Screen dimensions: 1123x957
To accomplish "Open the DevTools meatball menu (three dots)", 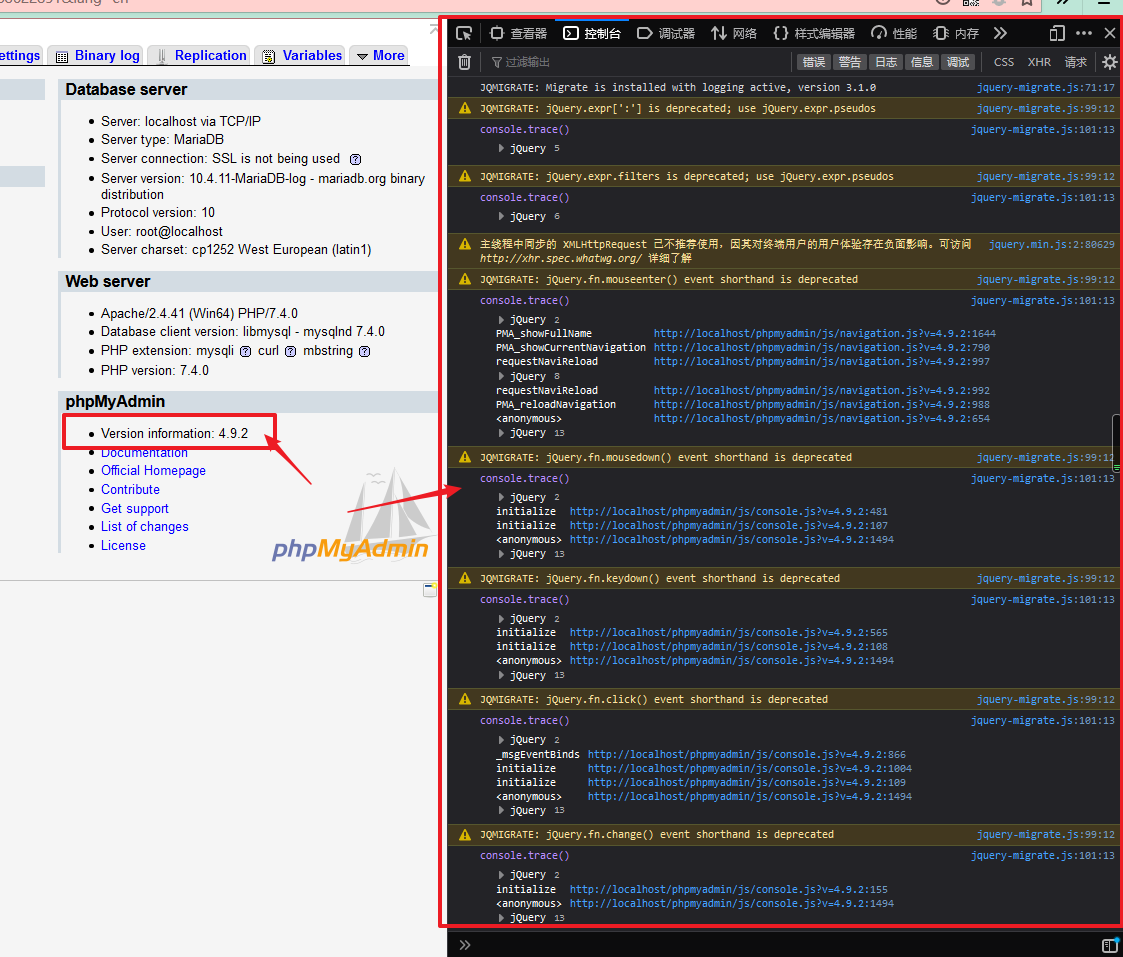I will (1083, 33).
